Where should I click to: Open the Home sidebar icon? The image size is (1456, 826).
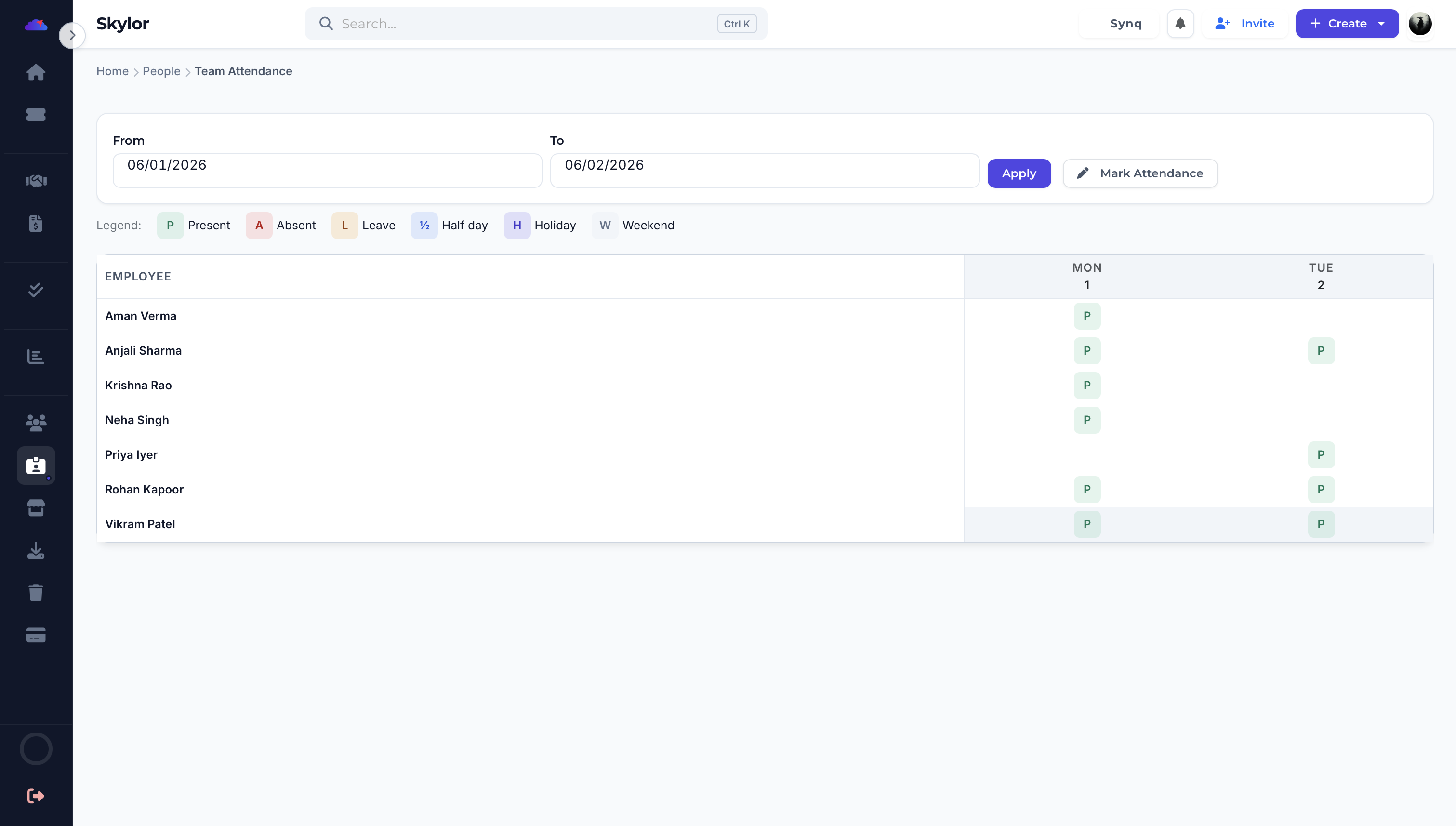tap(36, 72)
